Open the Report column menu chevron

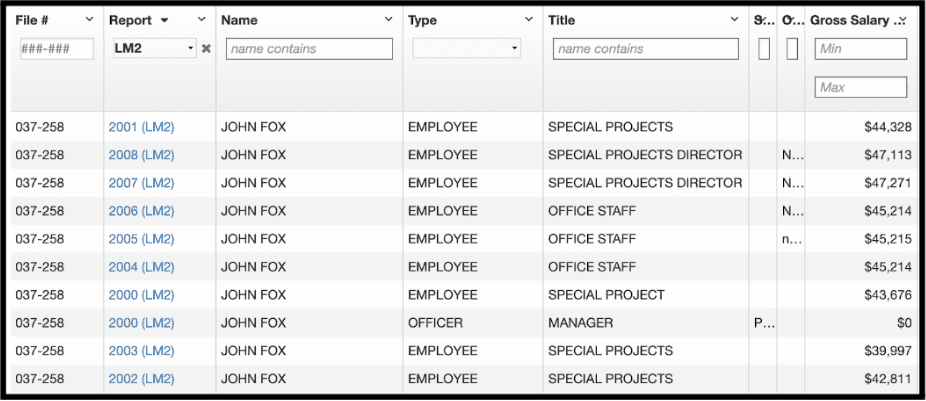(201, 20)
